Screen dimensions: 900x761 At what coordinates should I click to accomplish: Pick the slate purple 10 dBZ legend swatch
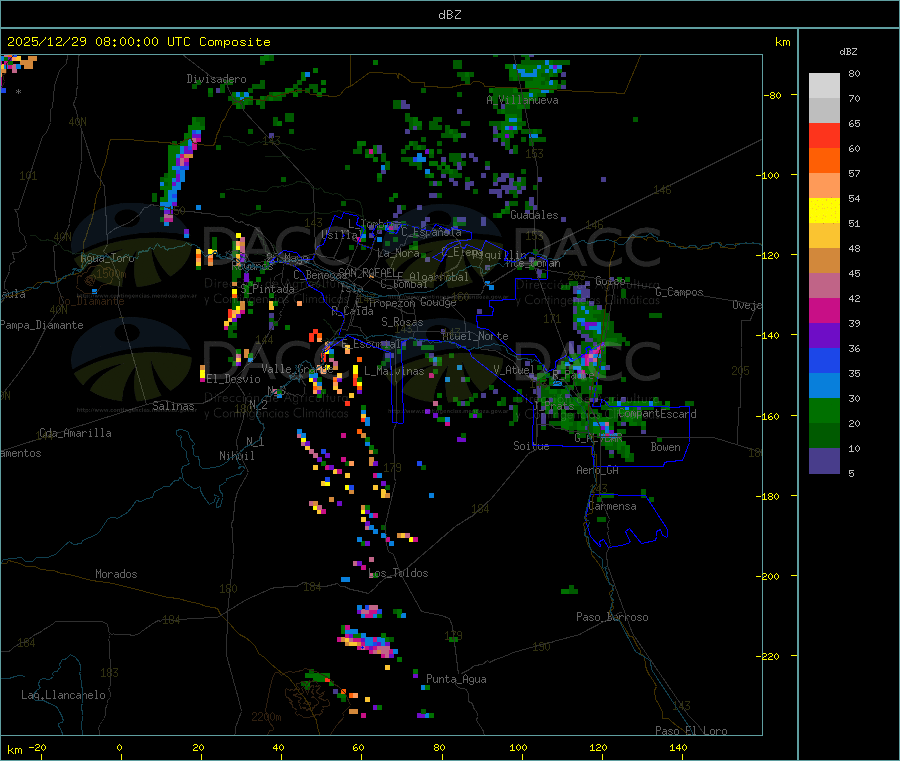coord(824,461)
